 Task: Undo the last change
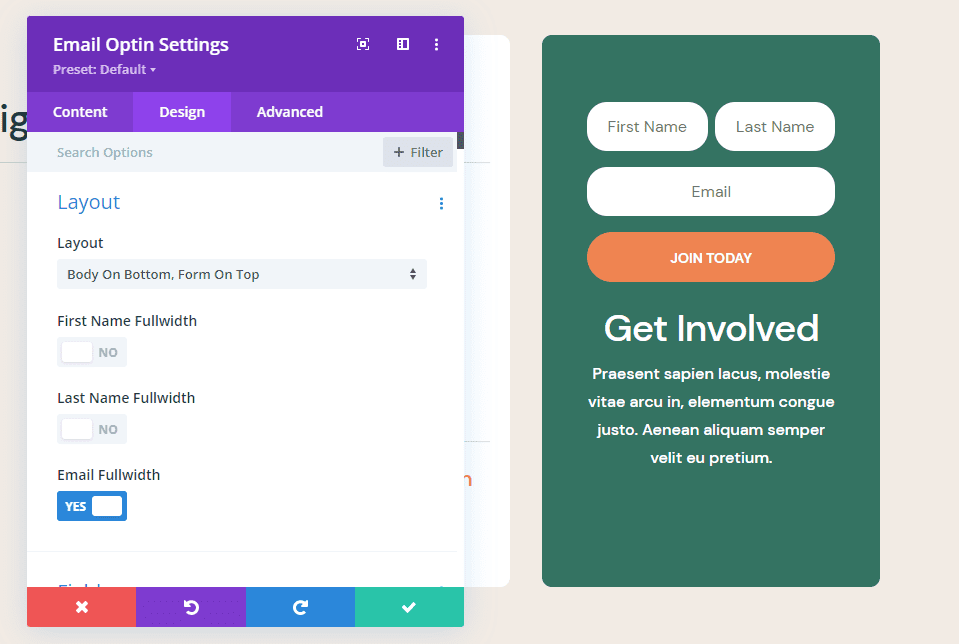coord(190,607)
